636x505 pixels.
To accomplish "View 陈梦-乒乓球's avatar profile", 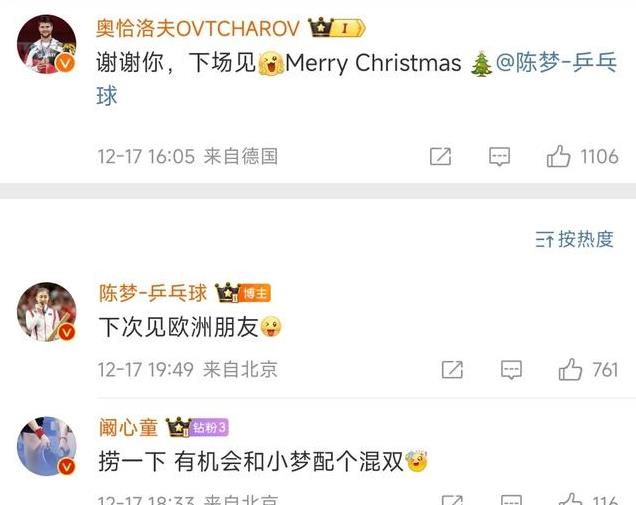I will pyautogui.click(x=46, y=312).
